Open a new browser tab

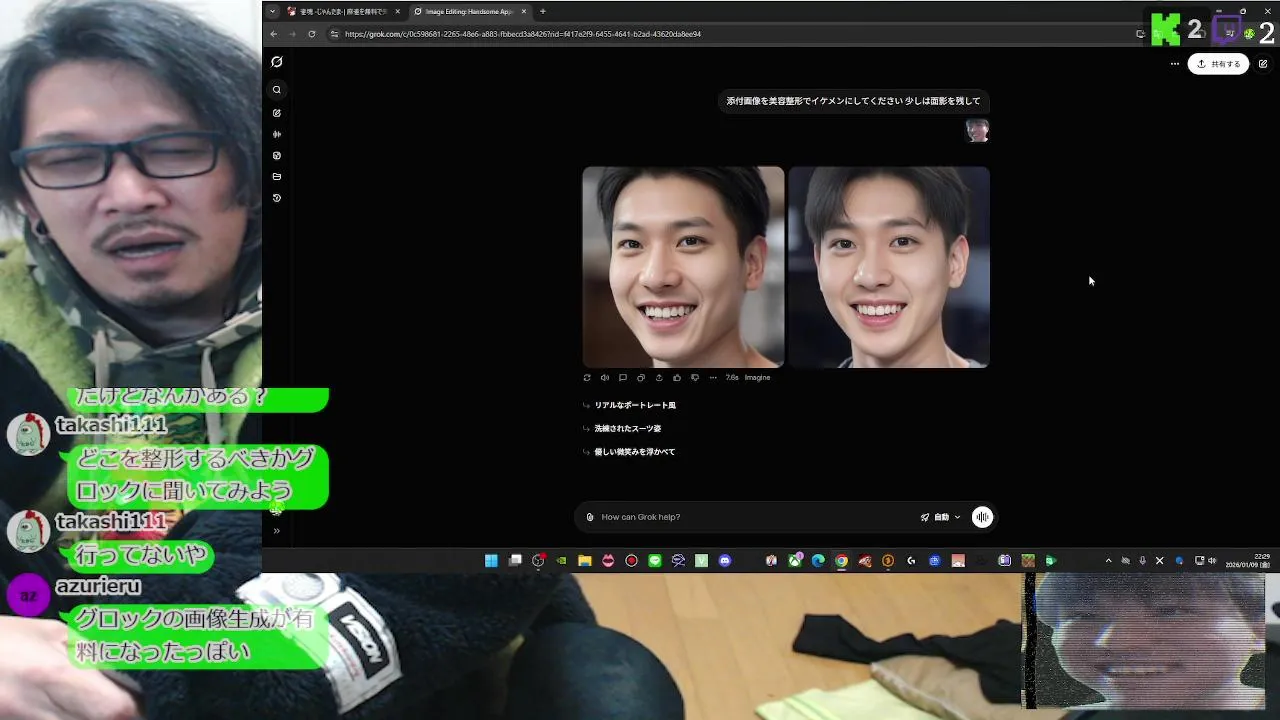543,12
